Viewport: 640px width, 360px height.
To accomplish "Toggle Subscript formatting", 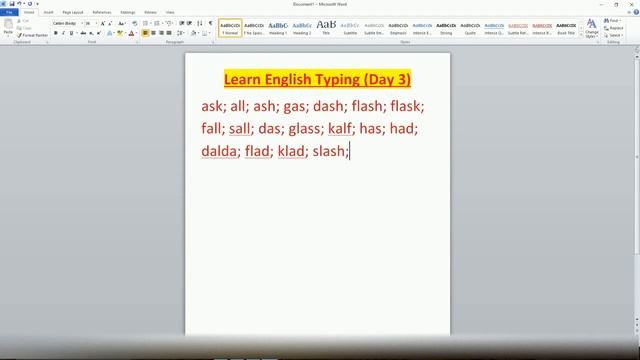I will pyautogui.click(x=91, y=33).
